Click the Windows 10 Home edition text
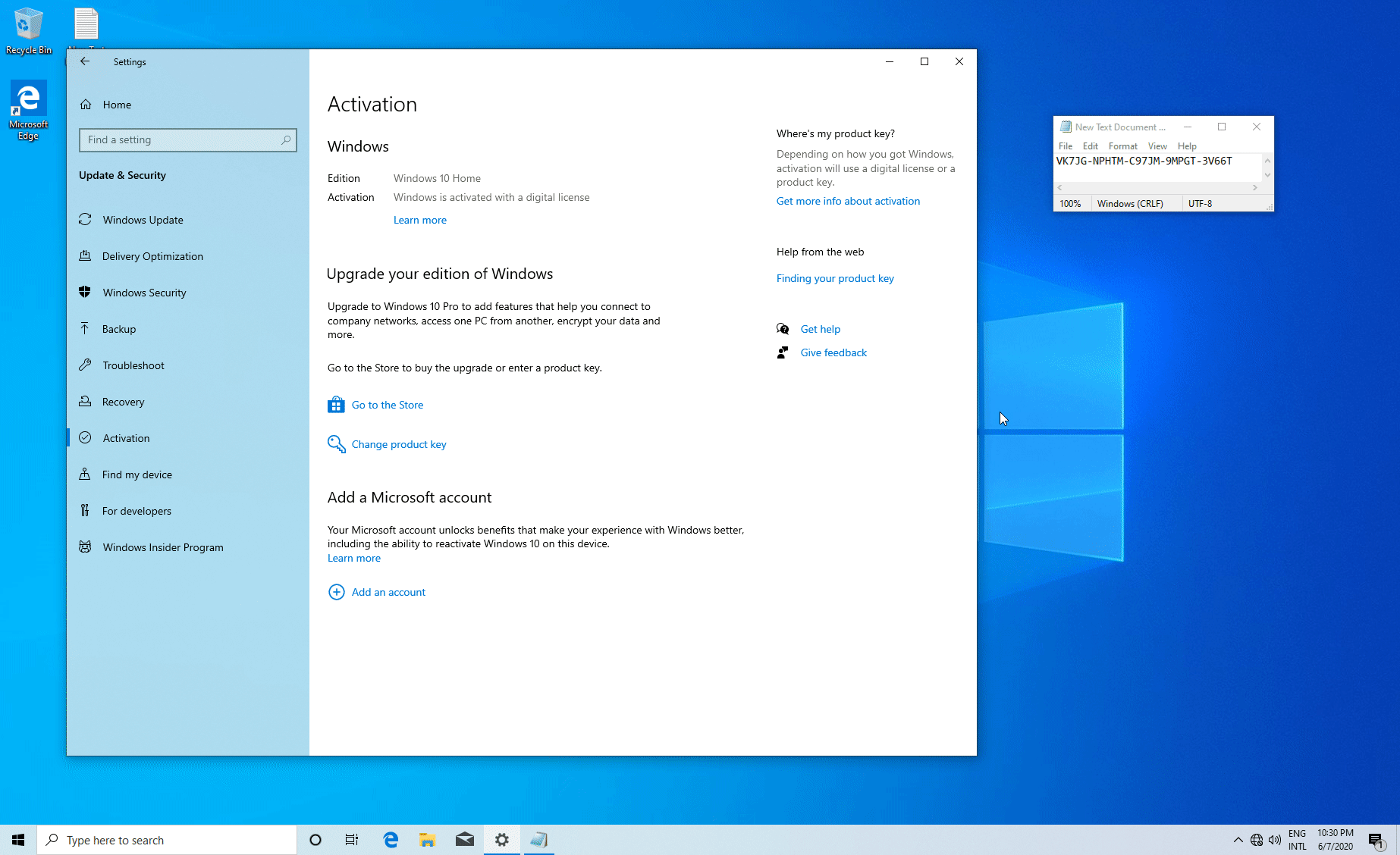The image size is (1400, 855). pos(437,178)
